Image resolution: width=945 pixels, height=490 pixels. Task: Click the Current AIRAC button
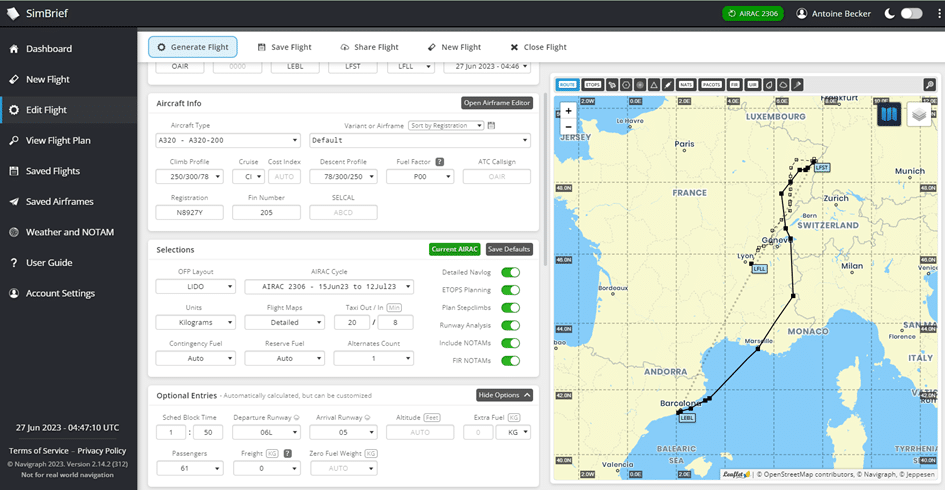454,249
